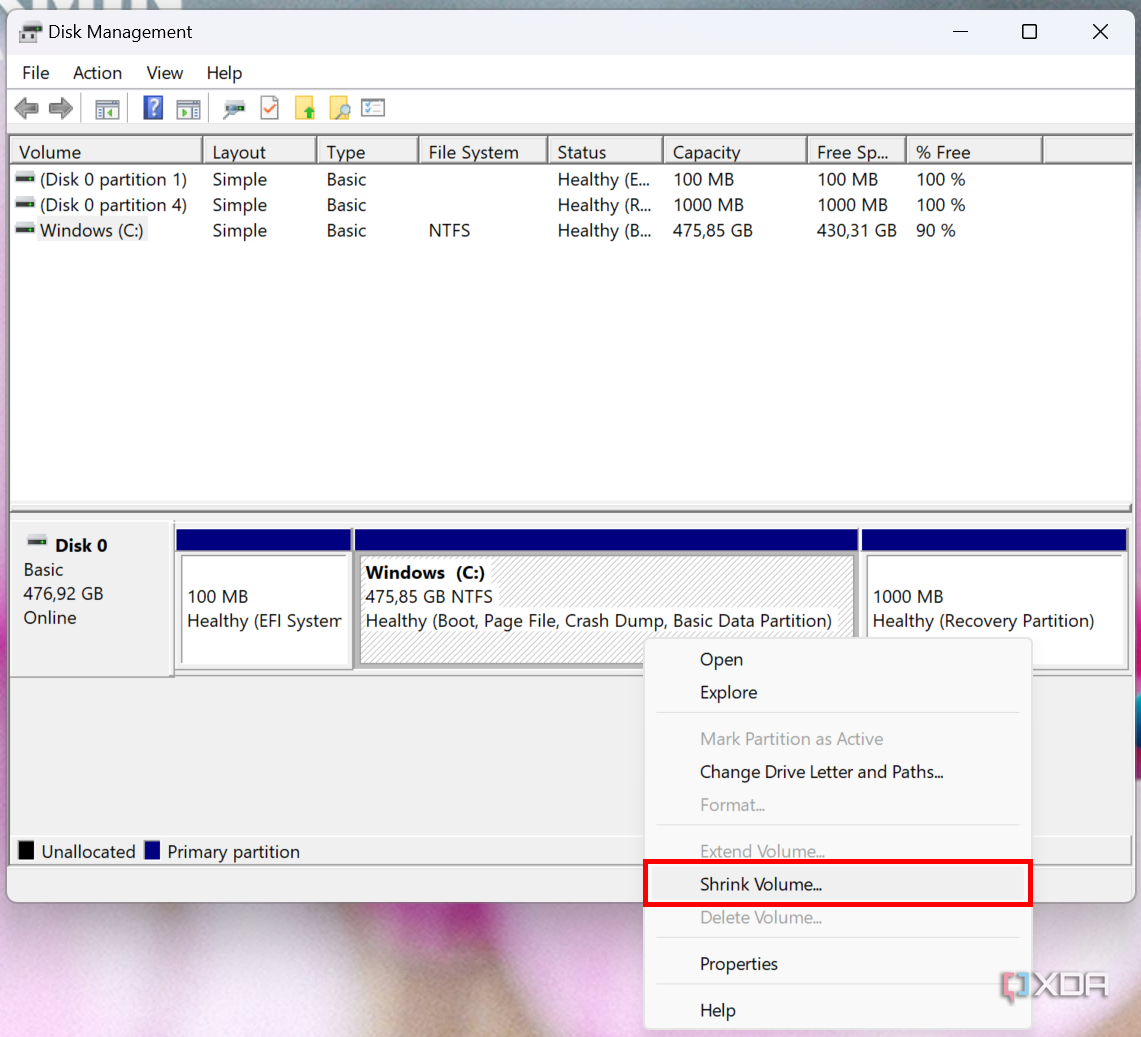1141x1037 pixels.
Task: Click the Back arrow toolbar icon
Action: click(x=27, y=108)
